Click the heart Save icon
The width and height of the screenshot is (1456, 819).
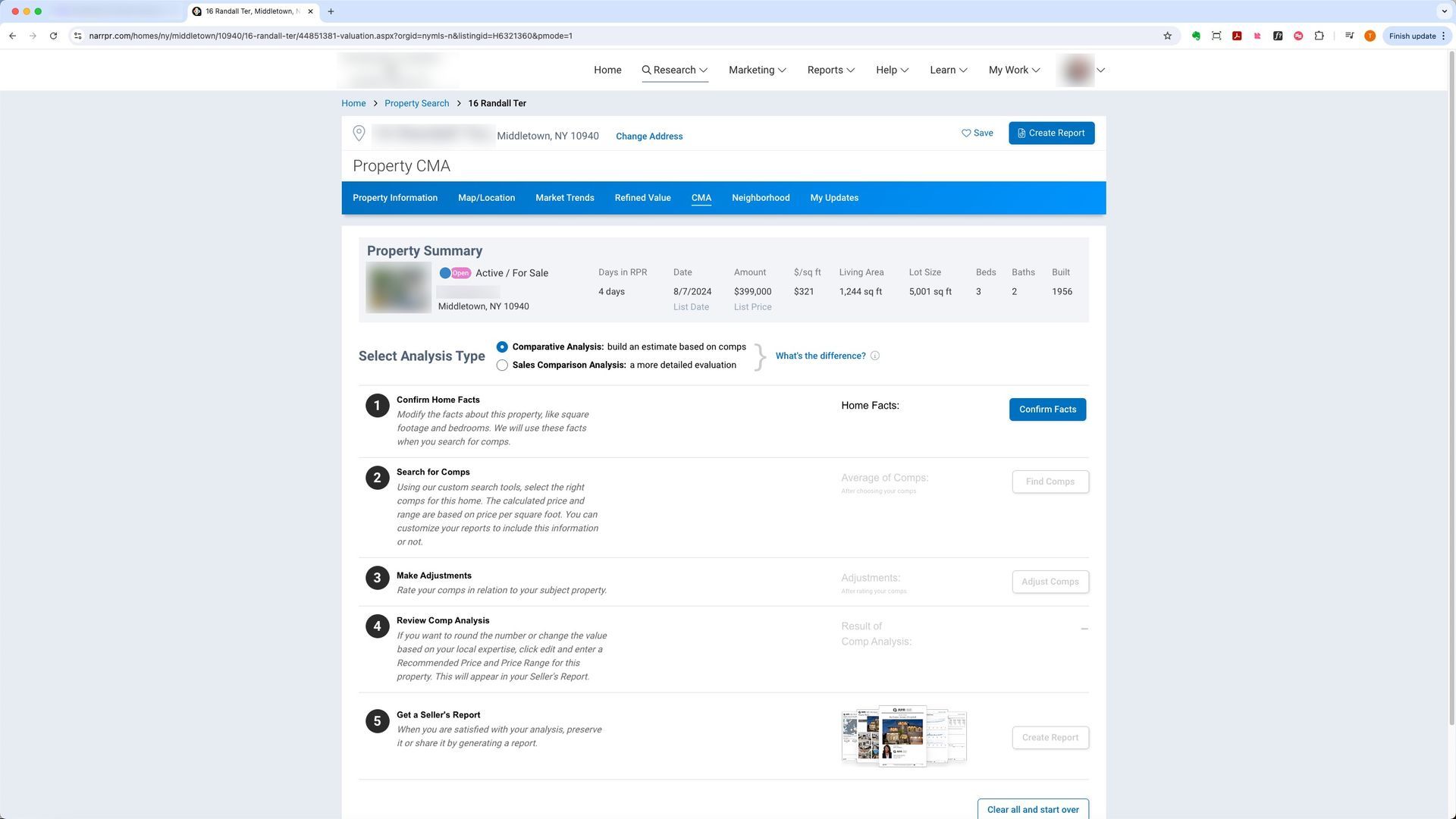966,133
